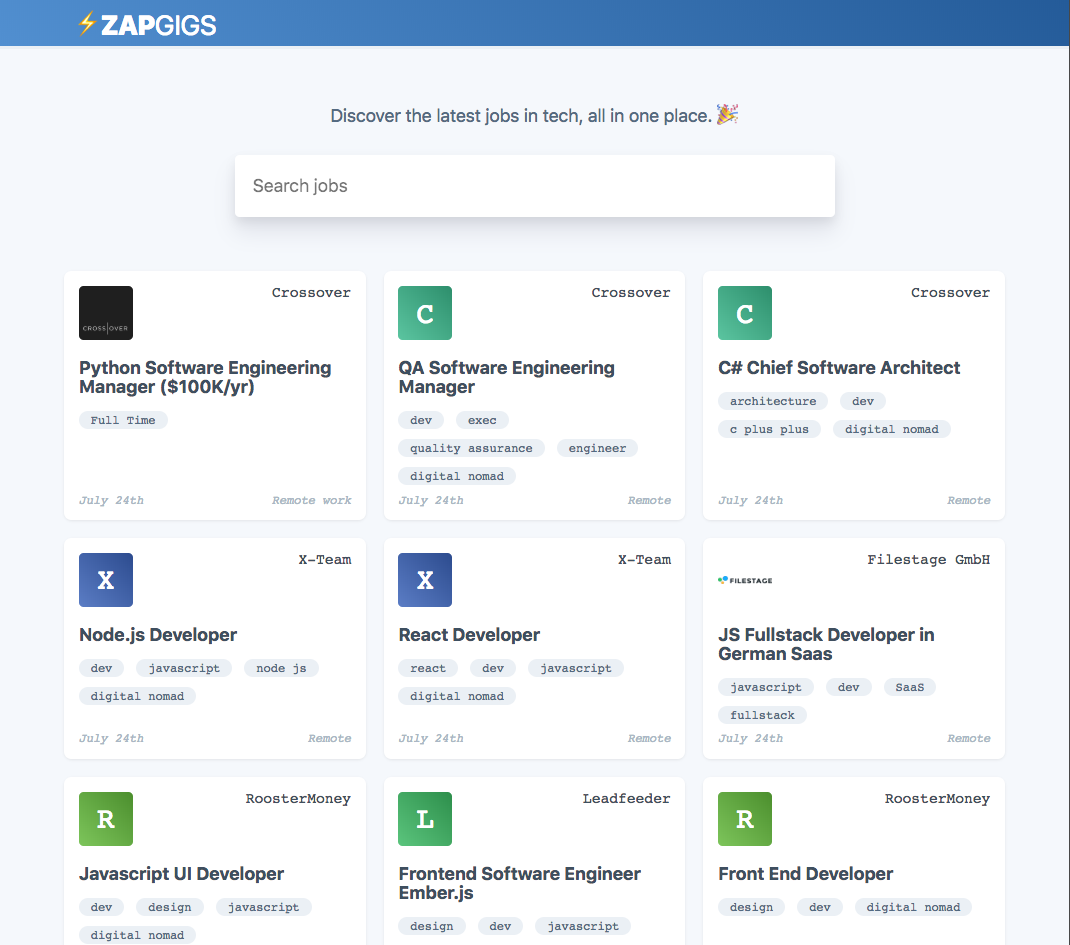Select javascript tag on Node.js Developer card
This screenshot has height=945, width=1070.
184,668
